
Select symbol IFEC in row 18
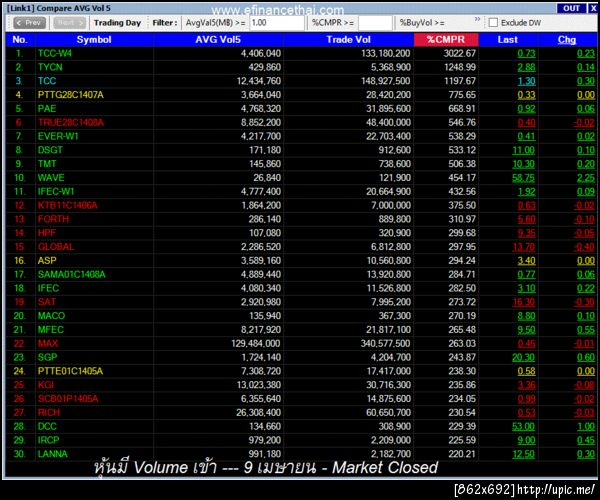(x=49, y=288)
